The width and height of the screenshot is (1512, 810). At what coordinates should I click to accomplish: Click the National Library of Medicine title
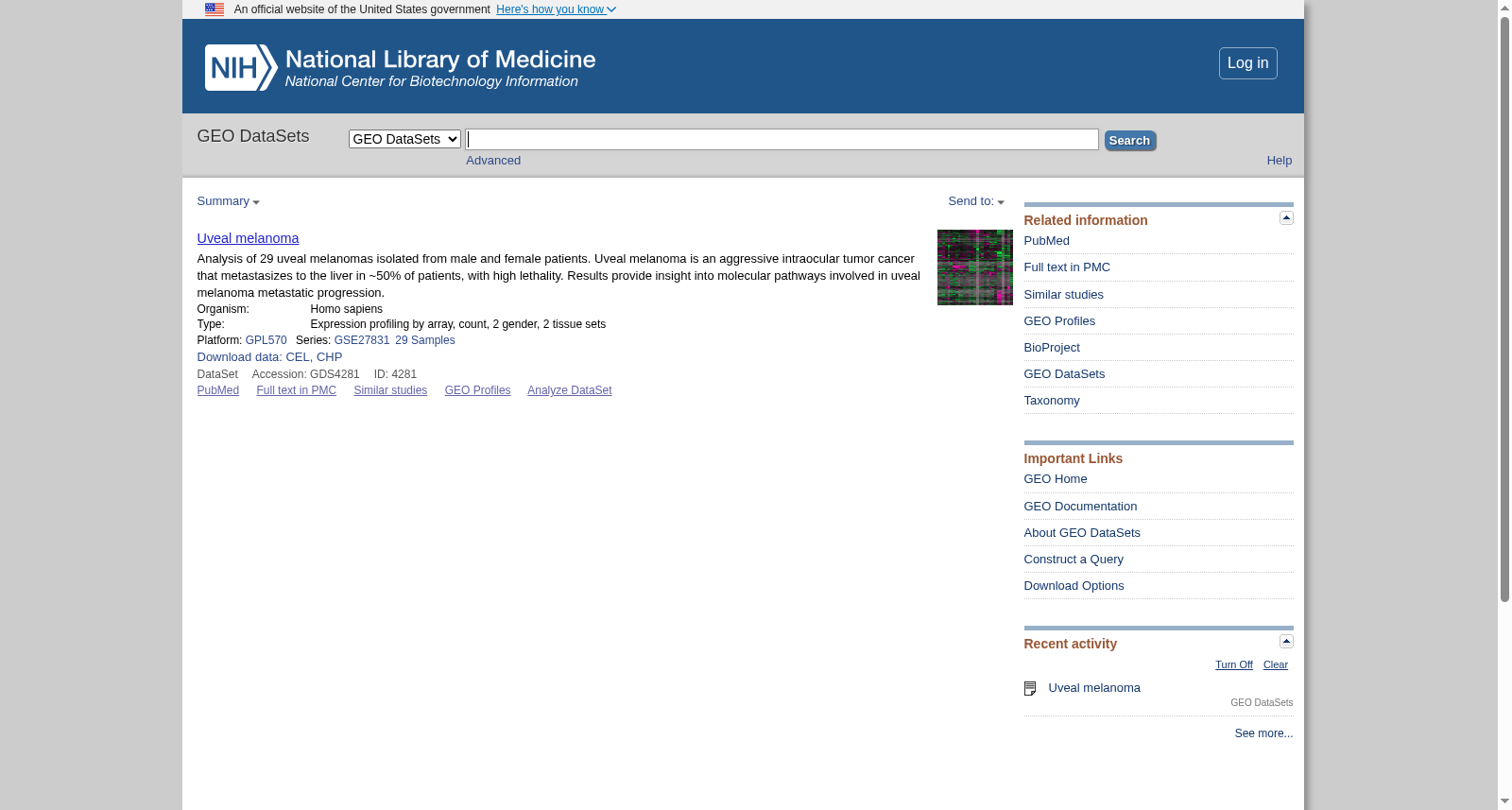(440, 60)
